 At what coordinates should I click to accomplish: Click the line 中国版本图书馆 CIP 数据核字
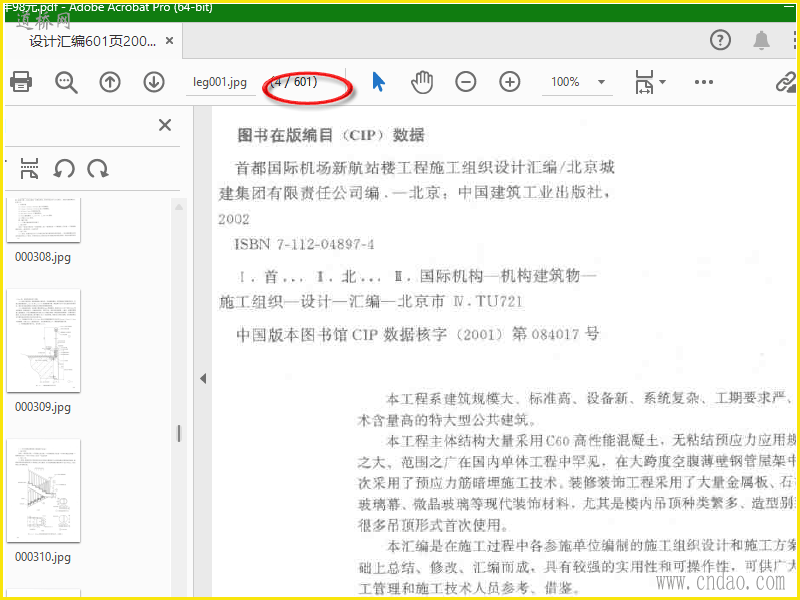pyautogui.click(x=417, y=335)
